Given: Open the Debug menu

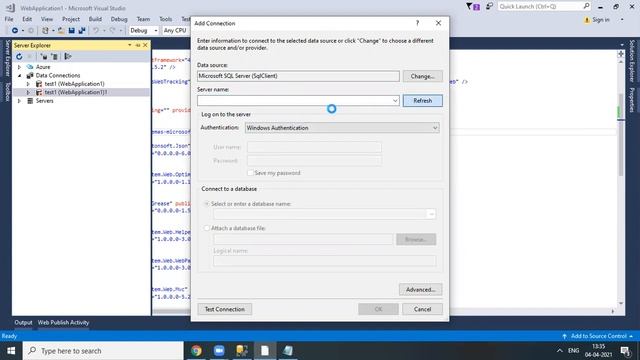Looking at the screenshot, I should tap(119, 19).
